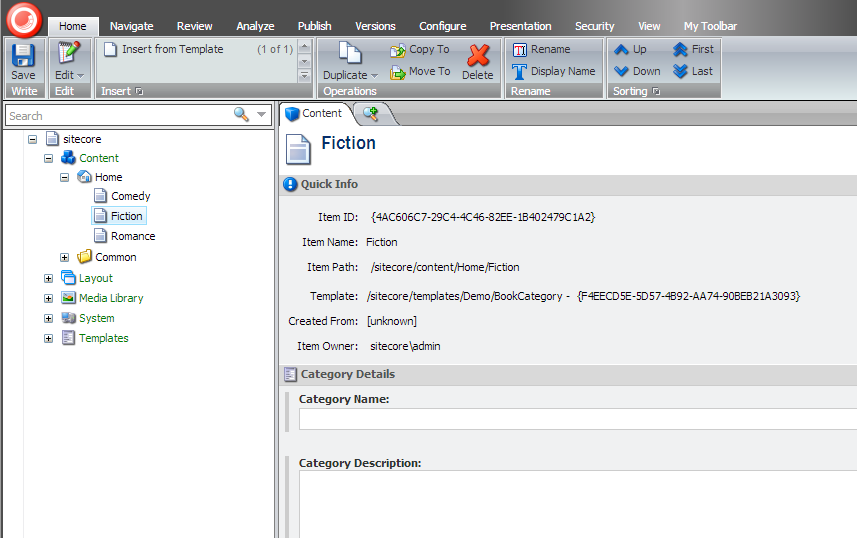Open the Configure ribbon tab
The height and width of the screenshot is (538, 857).
pos(443,26)
